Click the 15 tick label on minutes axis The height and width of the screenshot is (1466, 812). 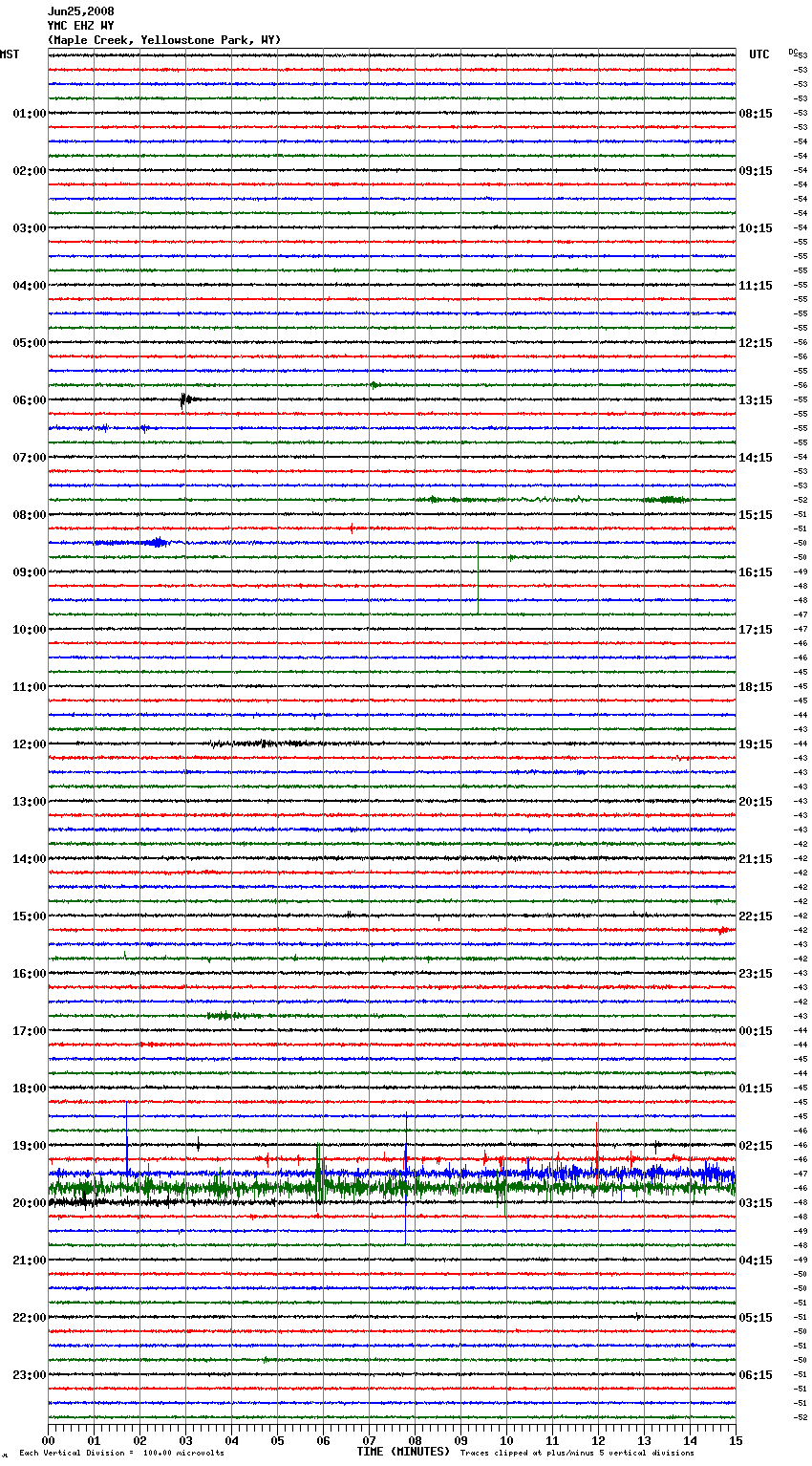[x=736, y=1439]
